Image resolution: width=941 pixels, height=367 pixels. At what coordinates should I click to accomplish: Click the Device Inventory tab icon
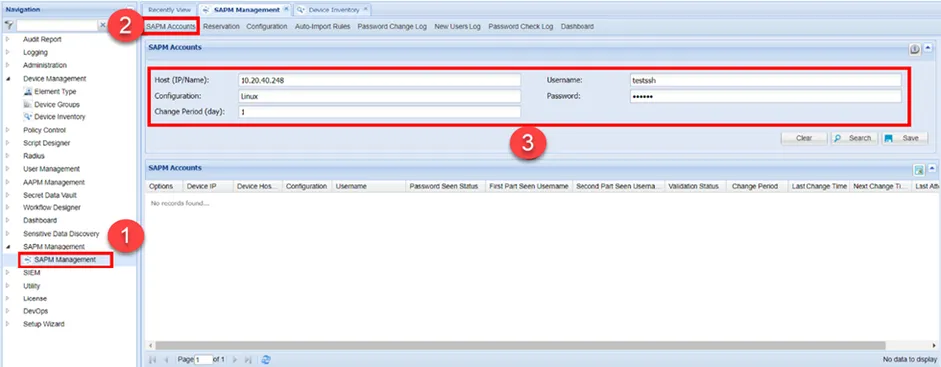point(301,10)
